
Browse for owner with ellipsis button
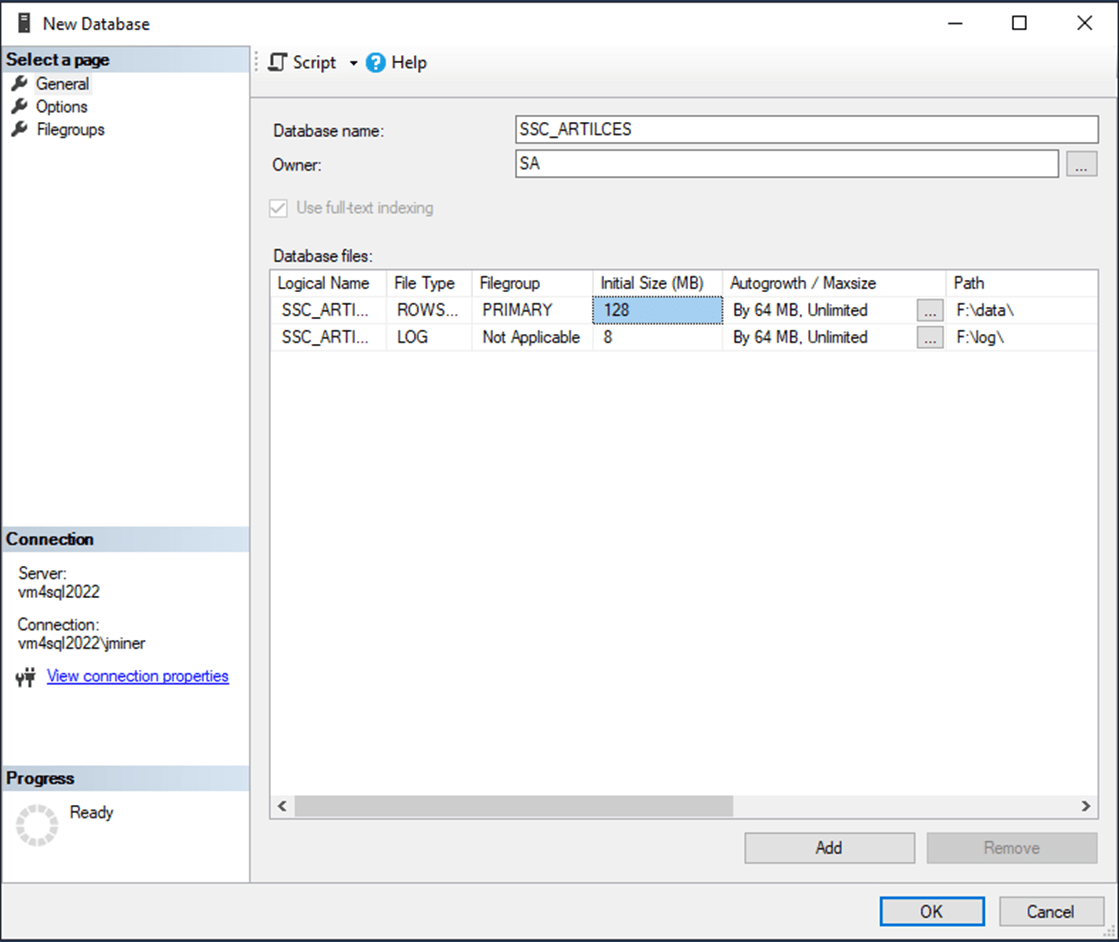(x=1081, y=164)
